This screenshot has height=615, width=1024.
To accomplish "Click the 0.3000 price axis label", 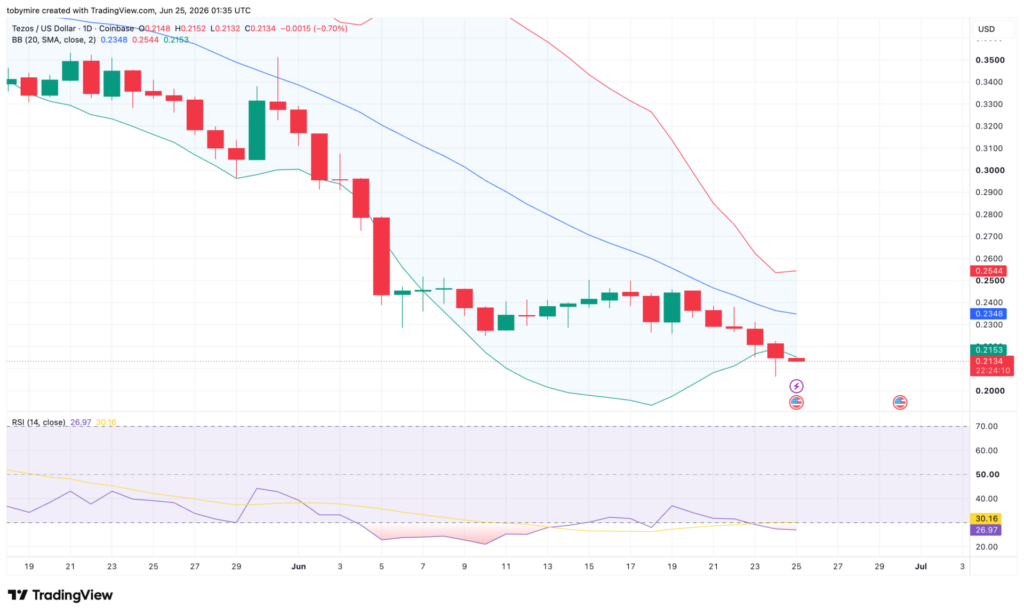I will click(x=990, y=170).
